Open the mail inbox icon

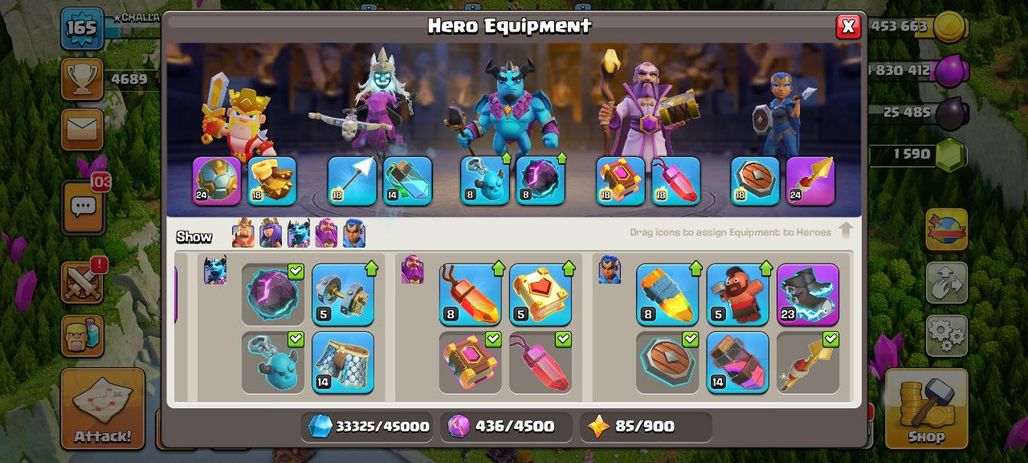[x=83, y=129]
